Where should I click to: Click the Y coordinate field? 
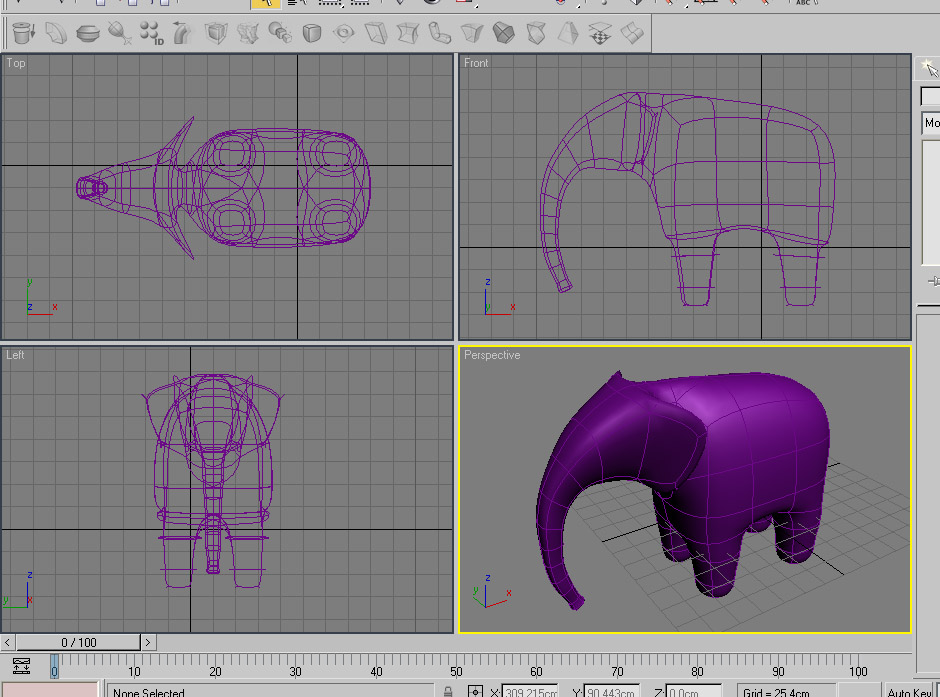611,692
